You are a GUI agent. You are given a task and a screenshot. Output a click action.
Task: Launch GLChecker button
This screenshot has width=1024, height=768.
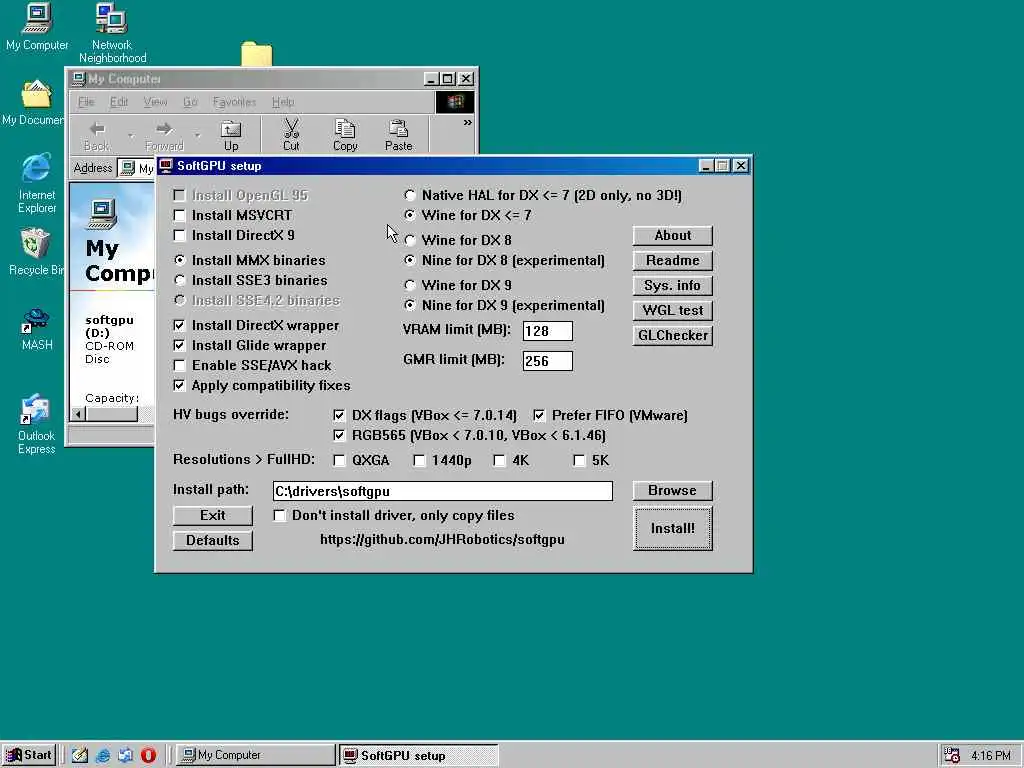672,335
